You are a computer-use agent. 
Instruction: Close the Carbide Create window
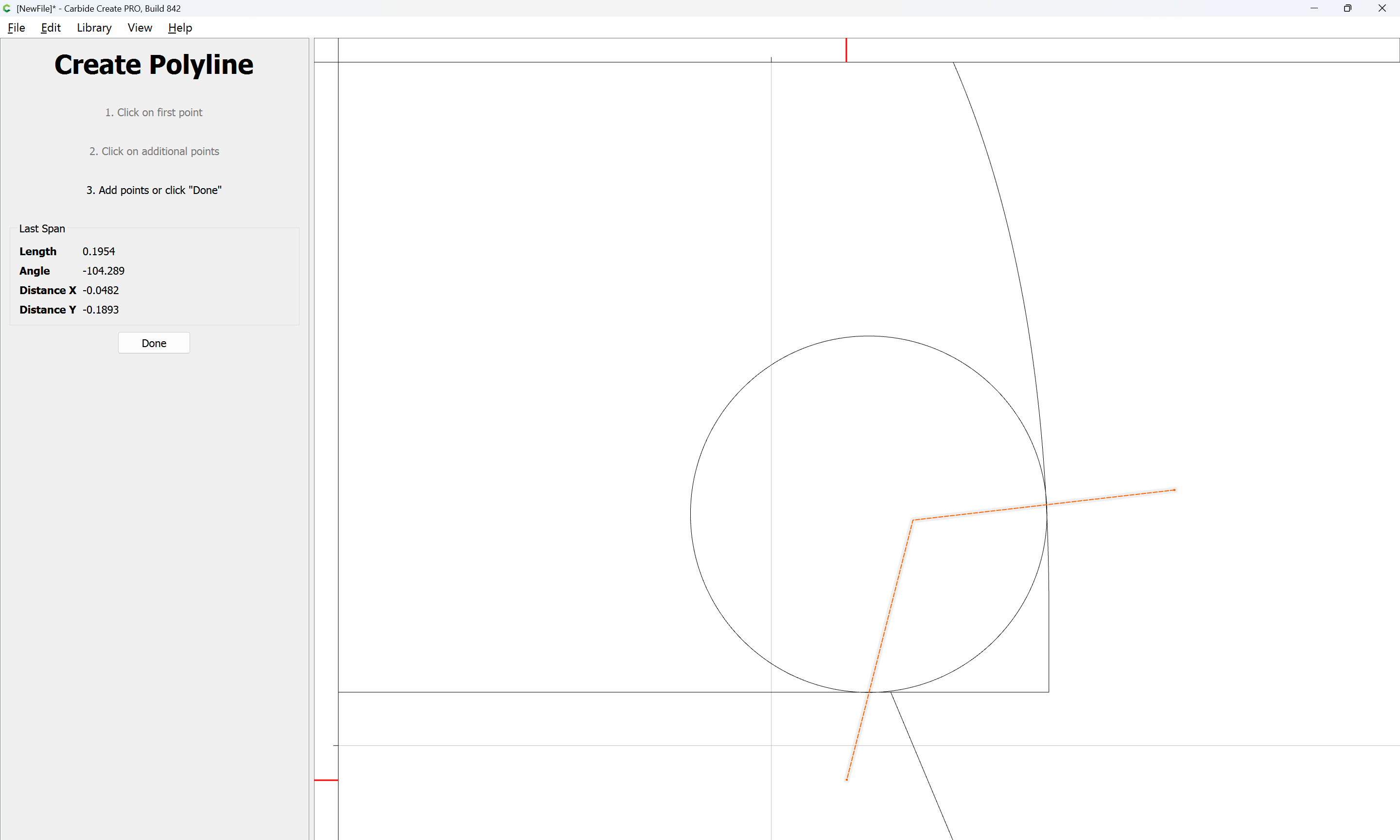[1382, 8]
